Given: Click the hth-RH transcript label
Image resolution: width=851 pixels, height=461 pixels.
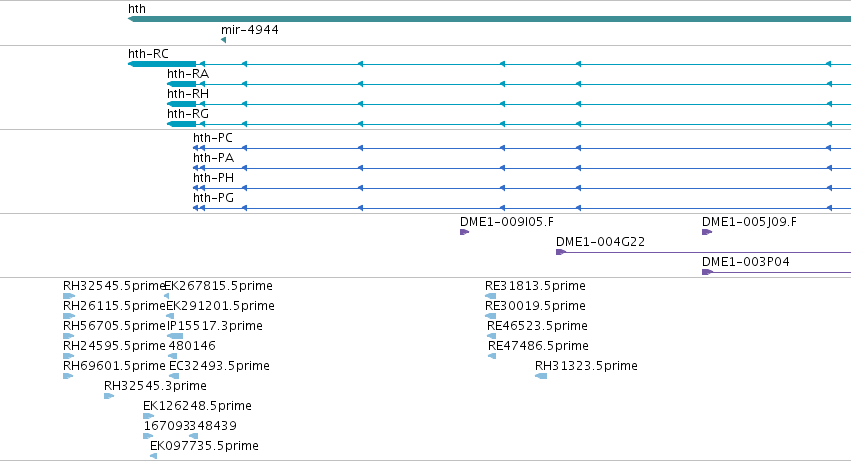Looking at the screenshot, I should (188, 94).
